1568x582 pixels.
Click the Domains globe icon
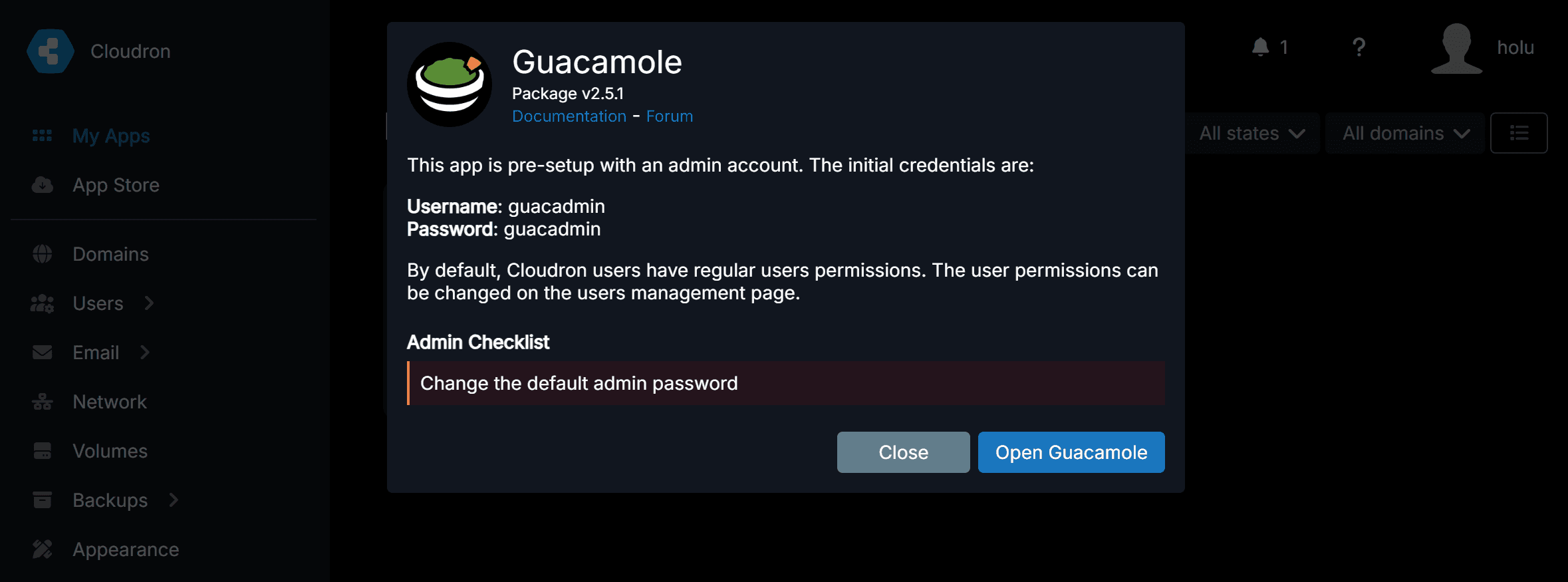(x=43, y=254)
